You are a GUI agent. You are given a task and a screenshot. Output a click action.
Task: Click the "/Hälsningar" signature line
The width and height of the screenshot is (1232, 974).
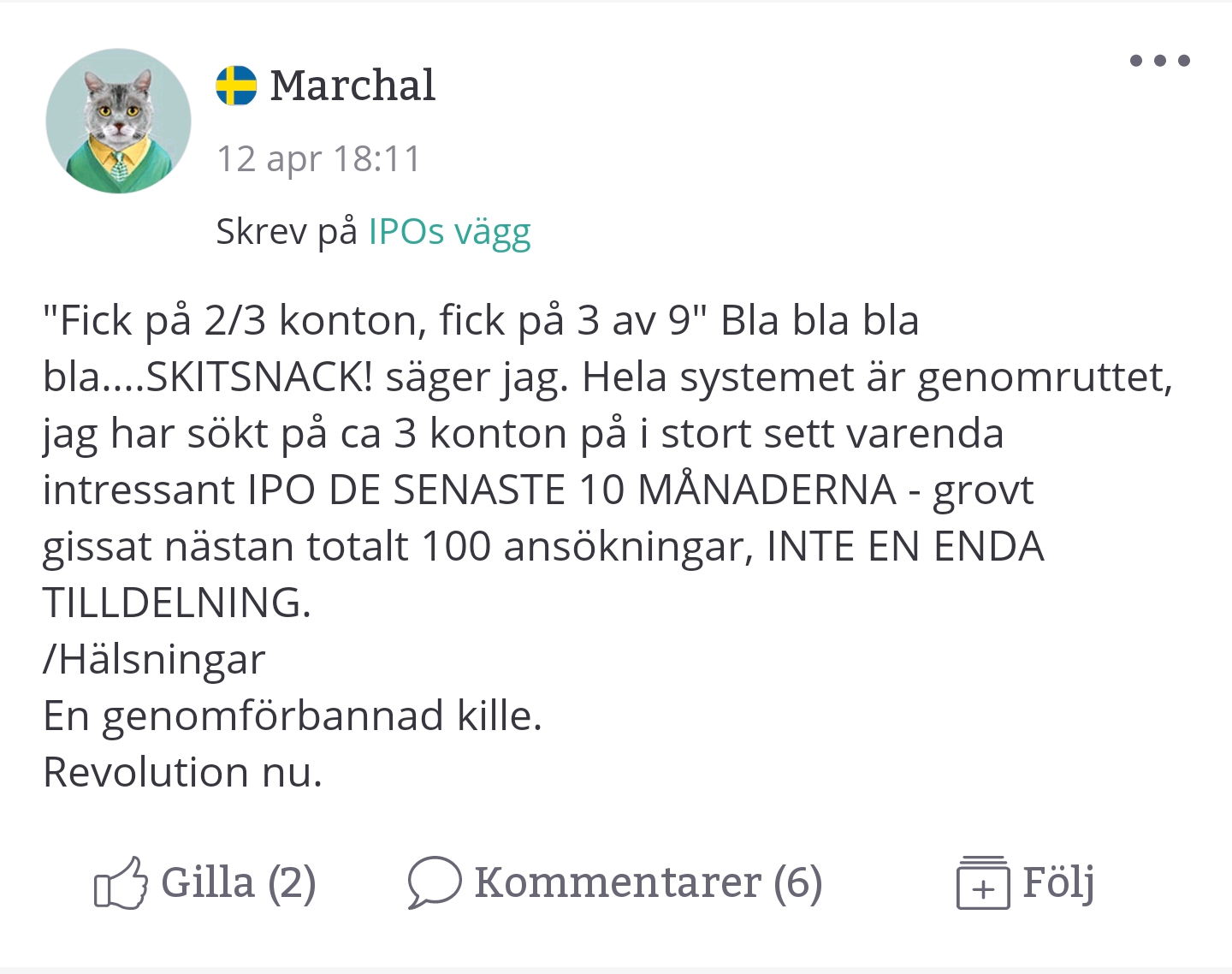(154, 659)
